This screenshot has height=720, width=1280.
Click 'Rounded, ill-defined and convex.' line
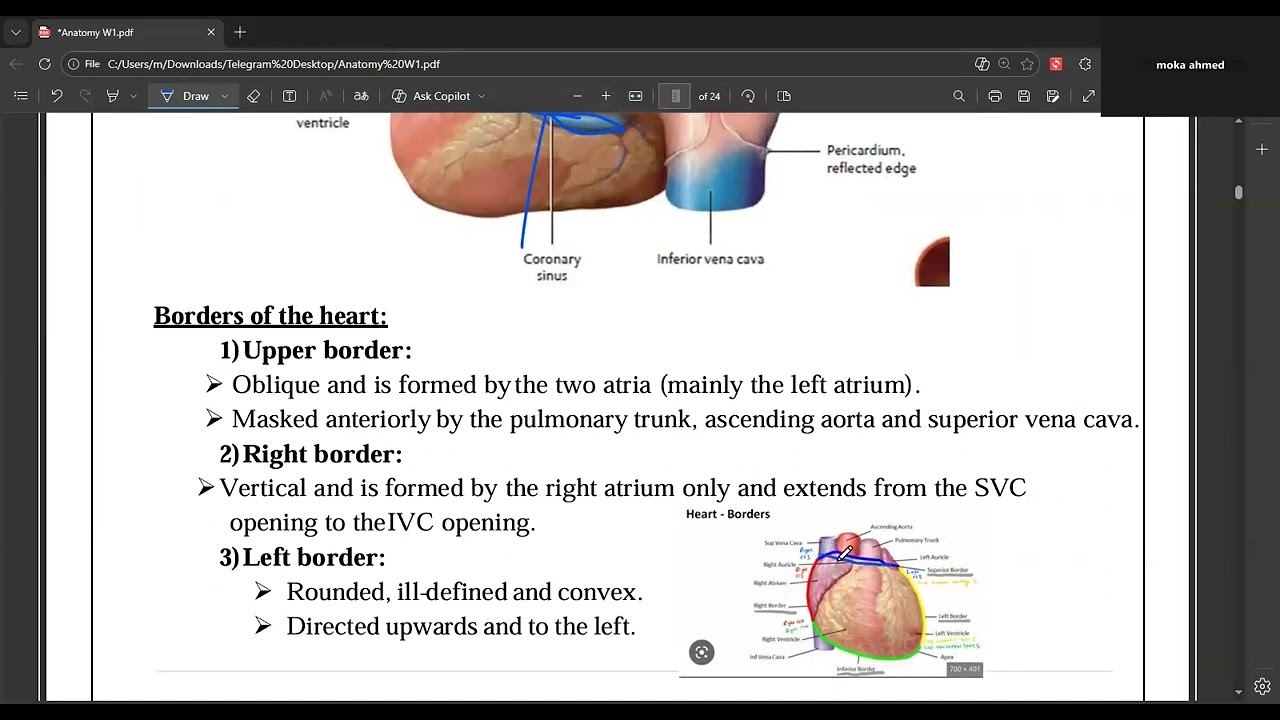(x=464, y=592)
